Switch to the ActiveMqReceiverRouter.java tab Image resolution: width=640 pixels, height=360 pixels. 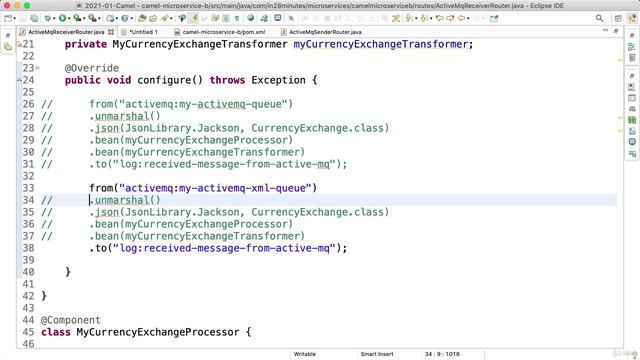(66, 32)
